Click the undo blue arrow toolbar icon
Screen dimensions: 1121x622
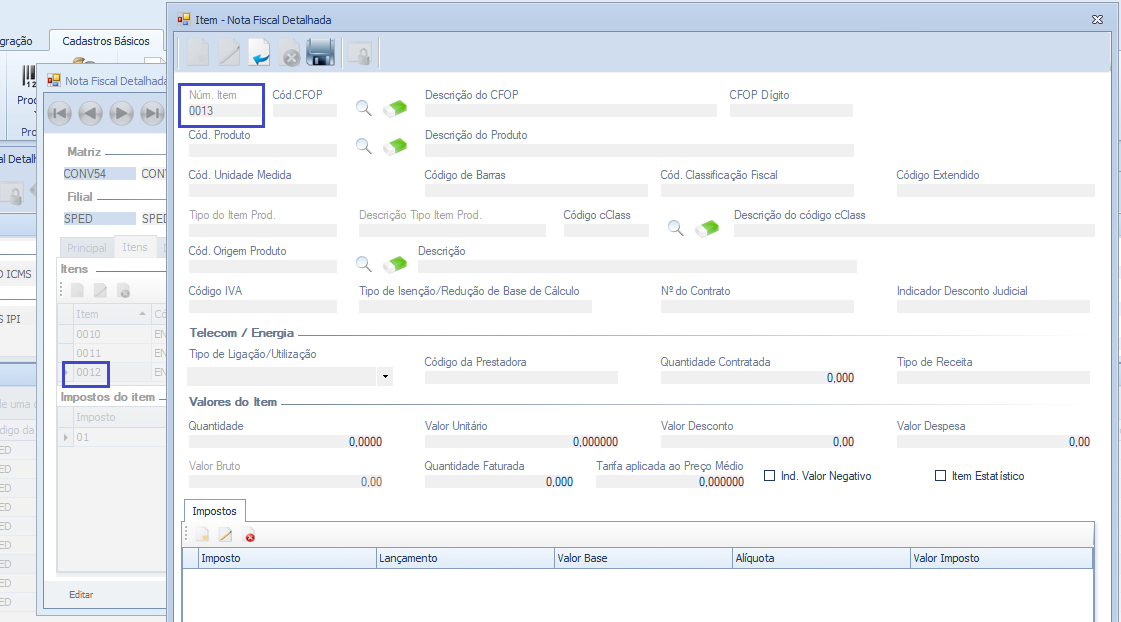[x=260, y=53]
